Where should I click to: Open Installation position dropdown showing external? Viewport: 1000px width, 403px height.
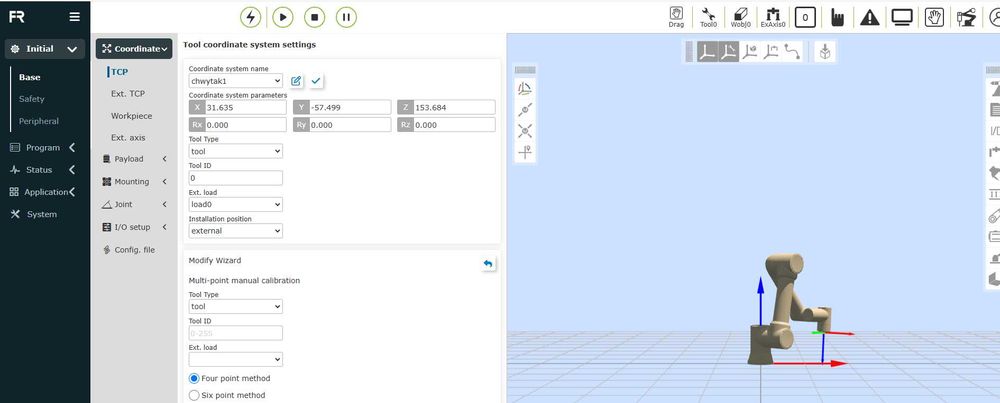pos(236,231)
